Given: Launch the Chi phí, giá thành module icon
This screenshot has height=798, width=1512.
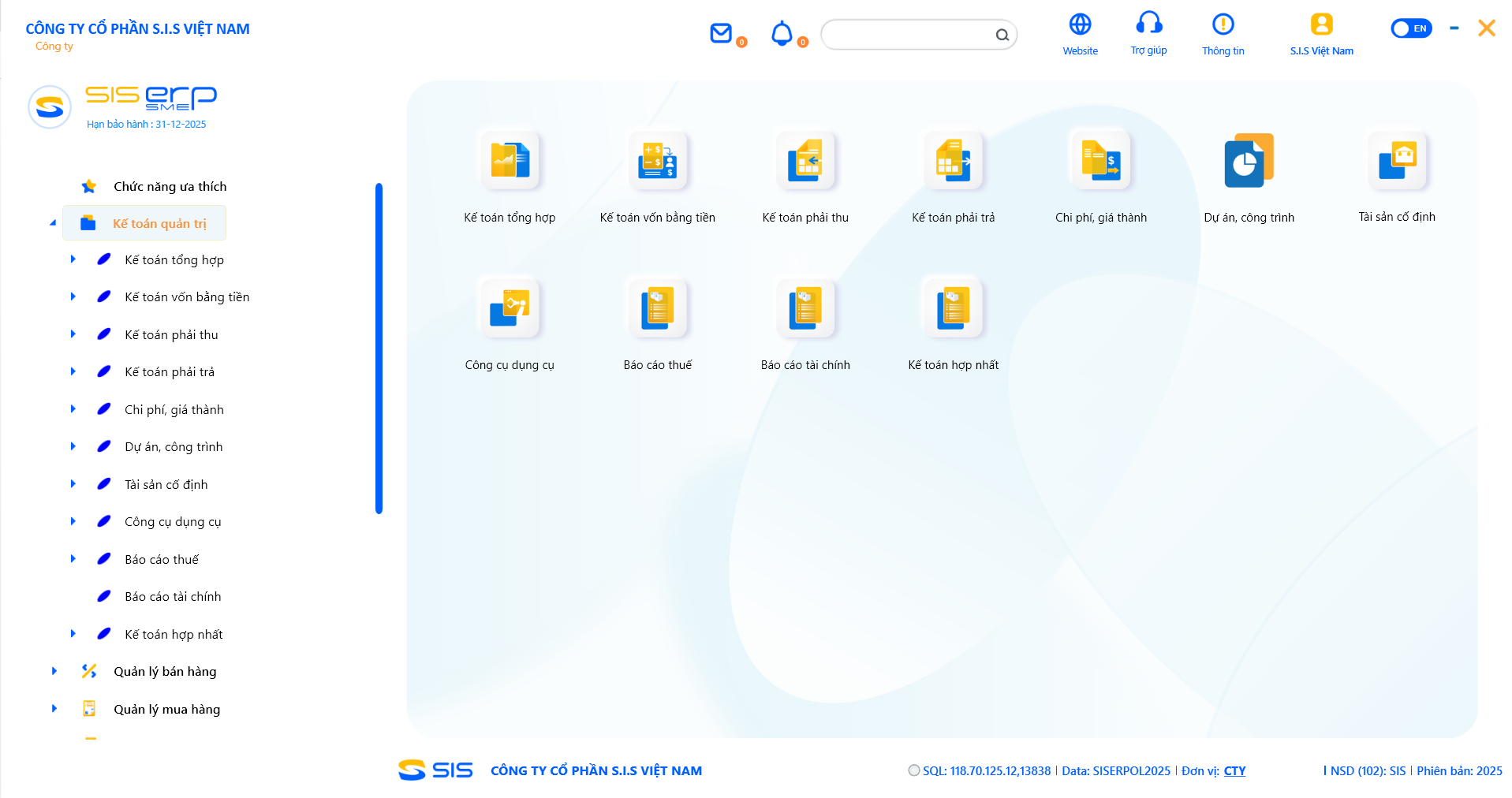Looking at the screenshot, I should pos(1101,161).
